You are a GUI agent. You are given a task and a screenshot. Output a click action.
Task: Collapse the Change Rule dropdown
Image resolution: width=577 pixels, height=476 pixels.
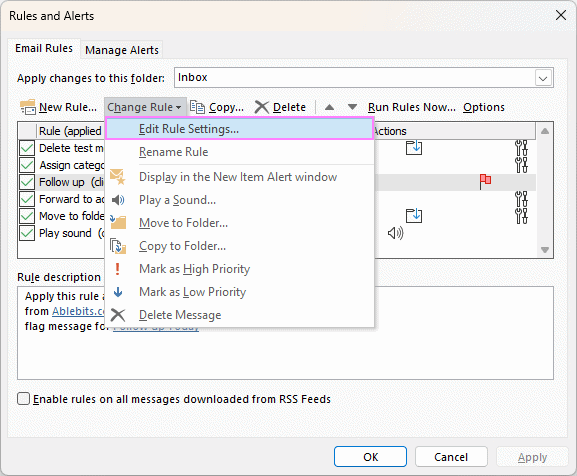click(145, 107)
